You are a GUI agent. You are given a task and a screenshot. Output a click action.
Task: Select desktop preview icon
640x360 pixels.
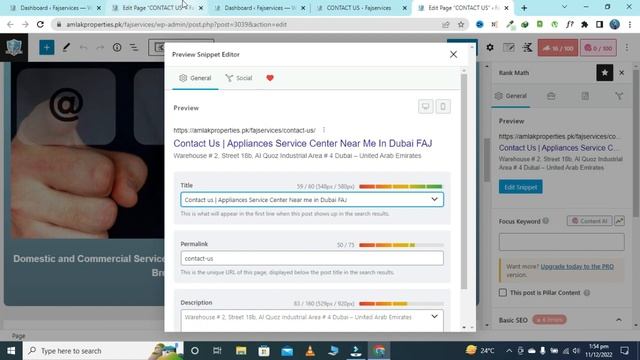[425, 107]
